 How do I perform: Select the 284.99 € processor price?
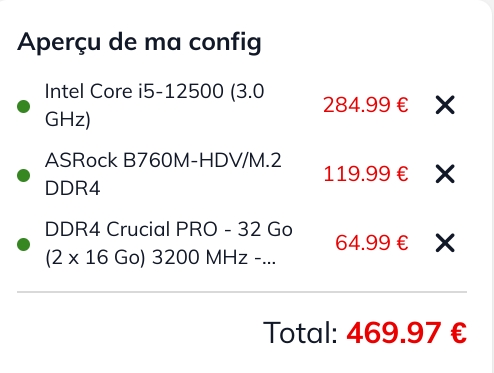pos(366,105)
